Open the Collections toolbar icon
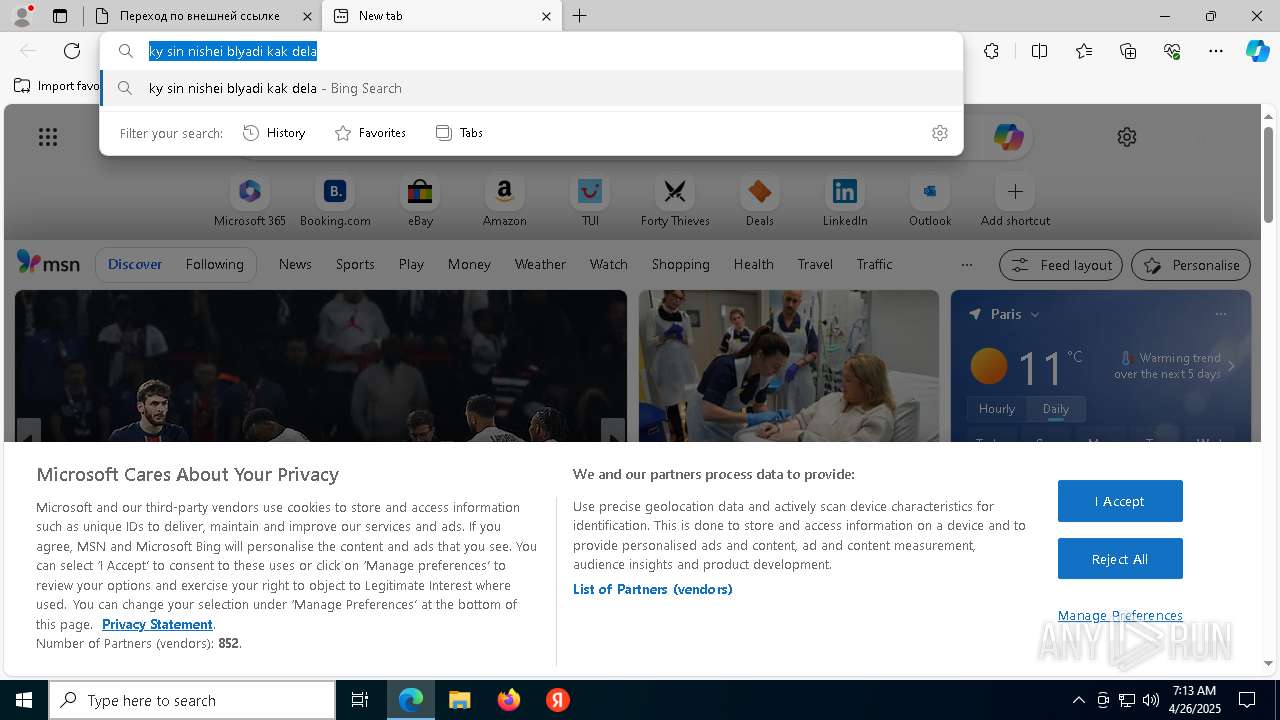The width and height of the screenshot is (1280, 720). pos(1128,51)
